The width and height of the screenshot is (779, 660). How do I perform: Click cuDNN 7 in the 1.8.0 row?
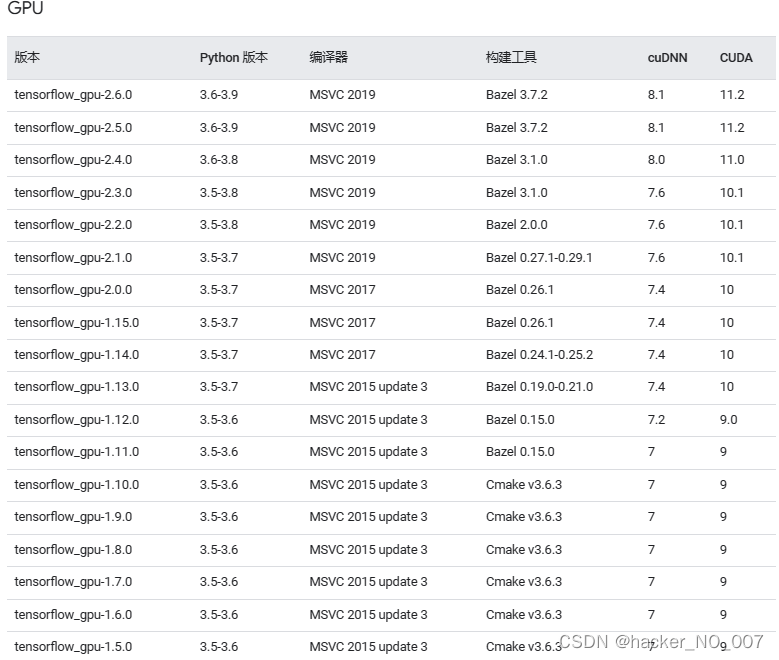[x=651, y=550]
